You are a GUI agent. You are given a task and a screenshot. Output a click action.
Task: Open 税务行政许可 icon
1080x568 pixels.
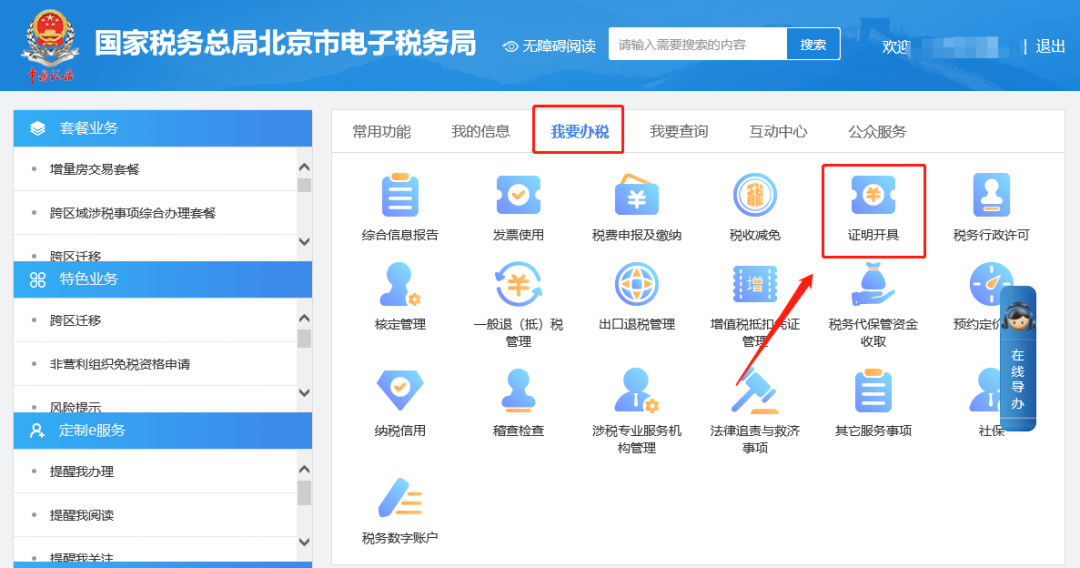[x=991, y=196]
